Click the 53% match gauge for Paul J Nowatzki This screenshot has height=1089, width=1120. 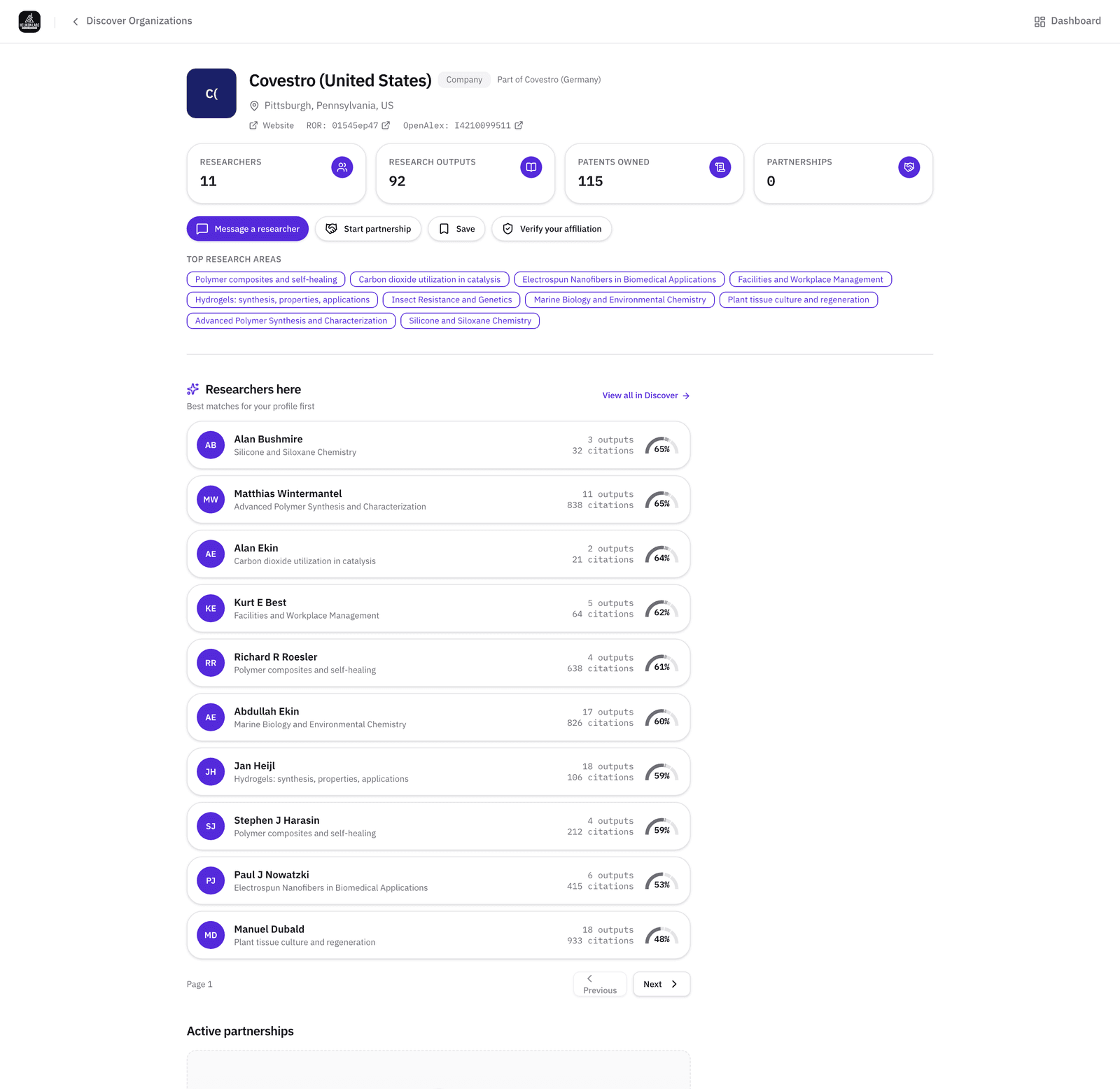click(661, 882)
